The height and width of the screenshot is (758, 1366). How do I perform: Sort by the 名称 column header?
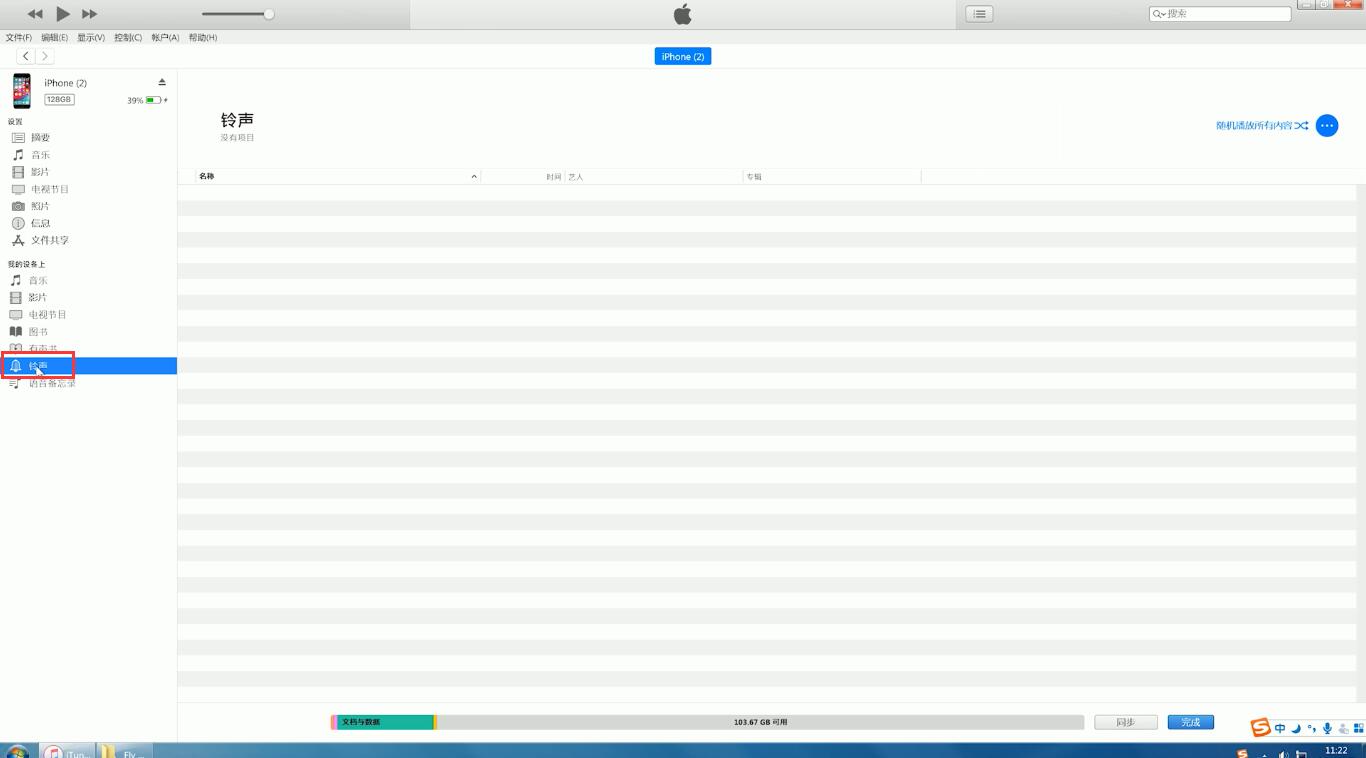336,176
